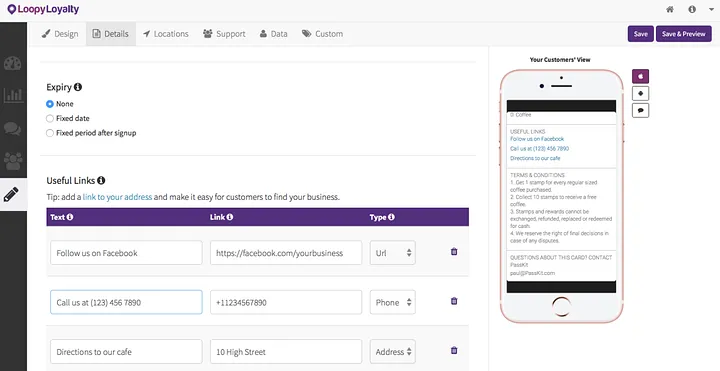Click the Text column info icon
Screen dimensions: 720x371
tap(70, 217)
